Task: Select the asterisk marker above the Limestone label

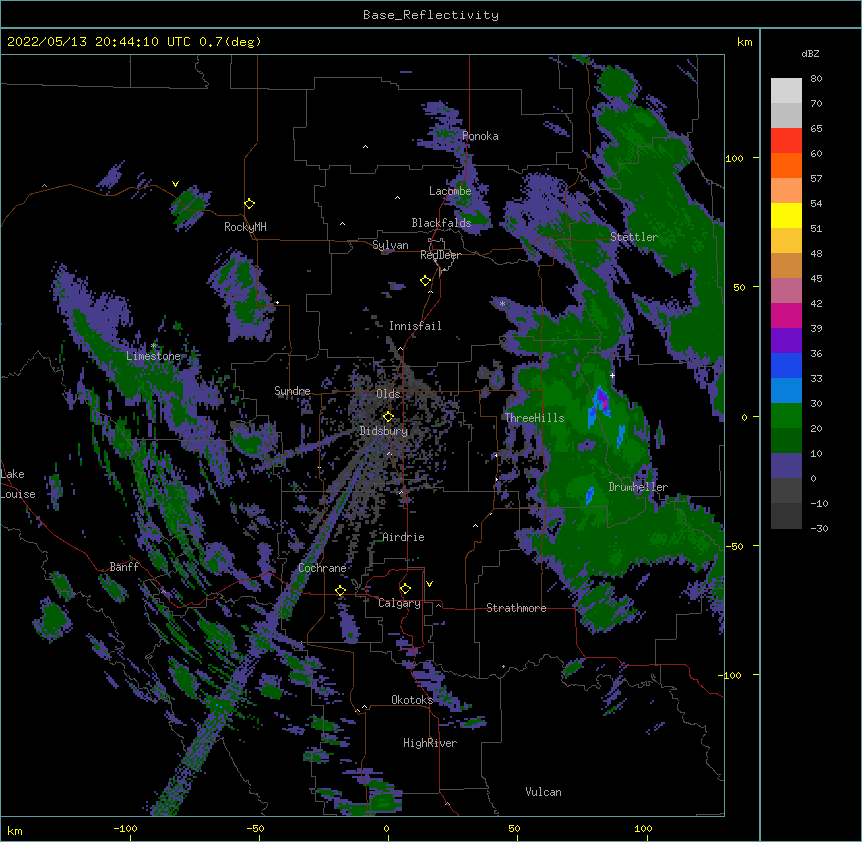Action: pos(153,345)
